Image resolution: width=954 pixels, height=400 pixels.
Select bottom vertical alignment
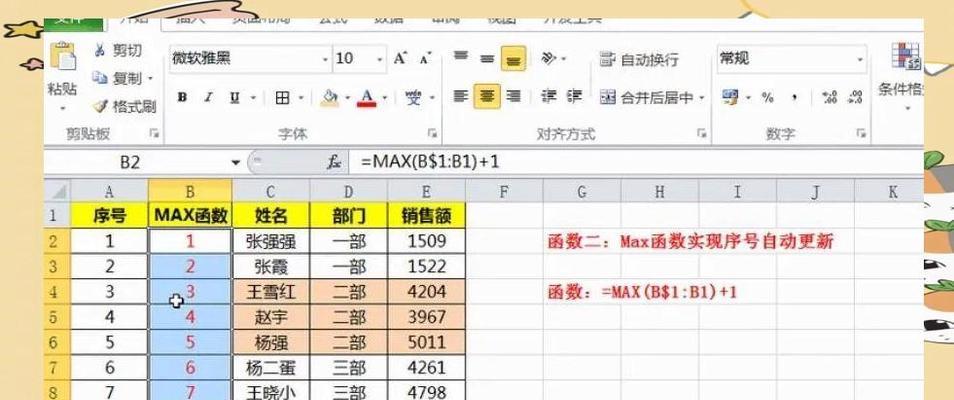click(x=514, y=58)
